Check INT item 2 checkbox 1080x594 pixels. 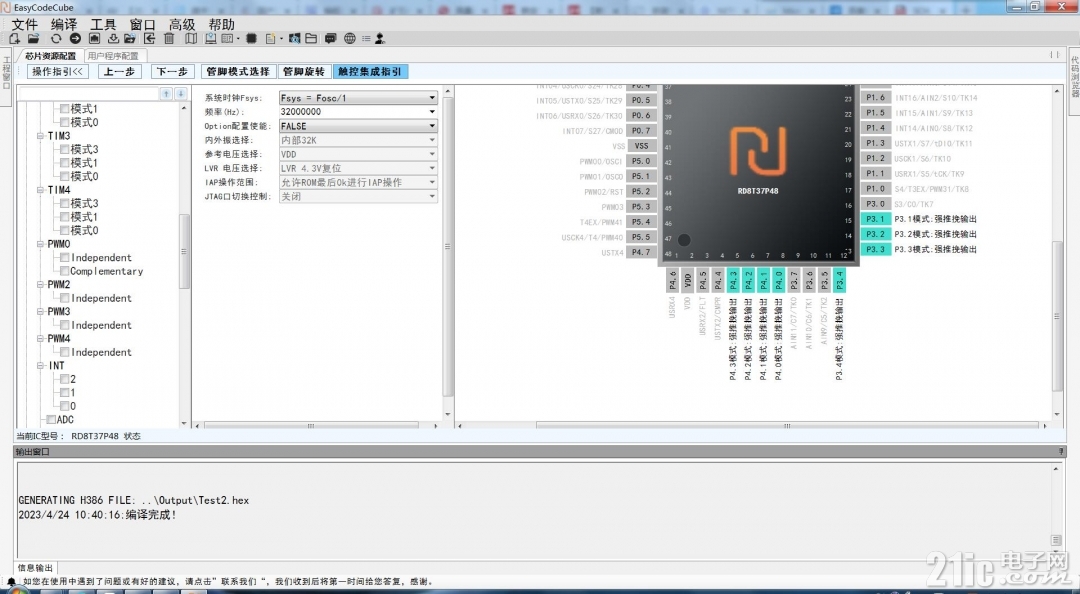[65, 379]
